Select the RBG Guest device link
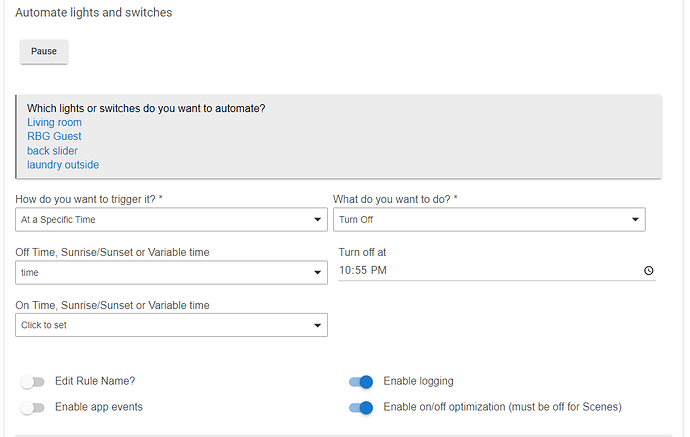690x437 pixels. coord(54,136)
